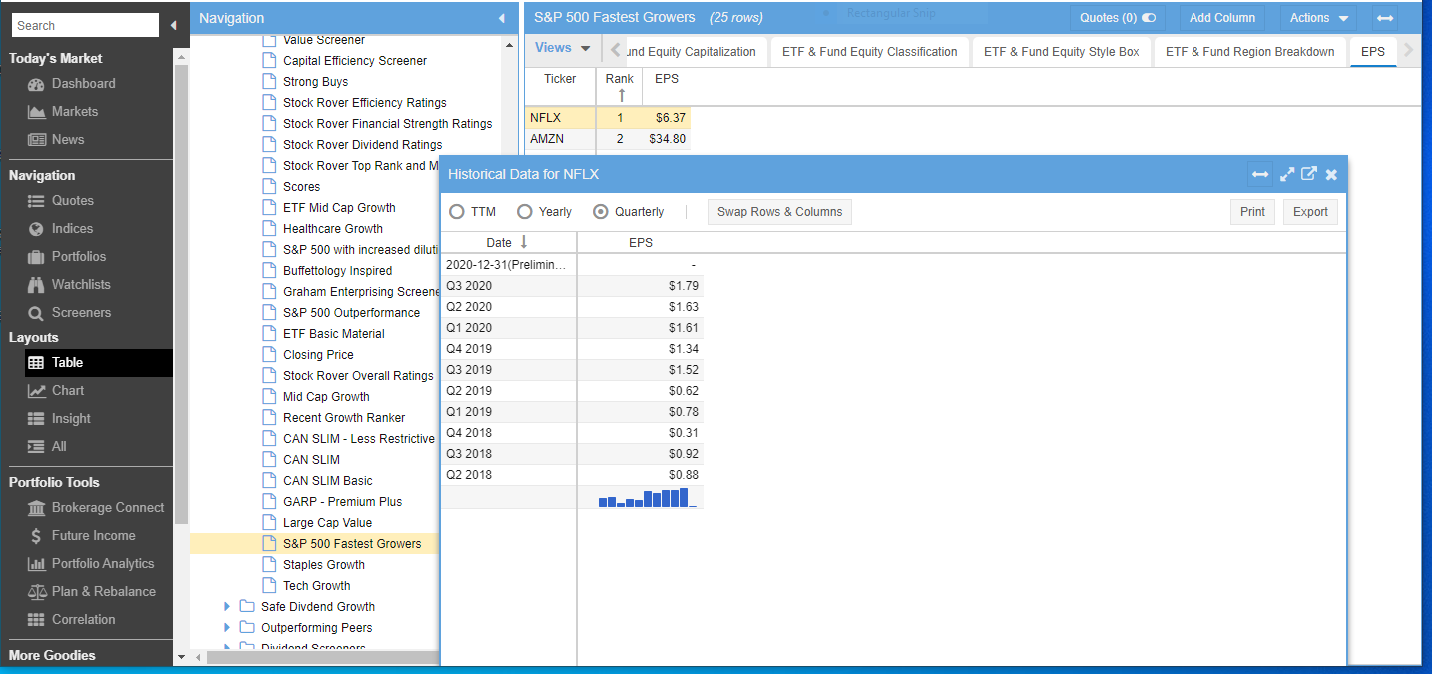
Task: Open the Actions dropdown menu
Action: [x=1317, y=18]
